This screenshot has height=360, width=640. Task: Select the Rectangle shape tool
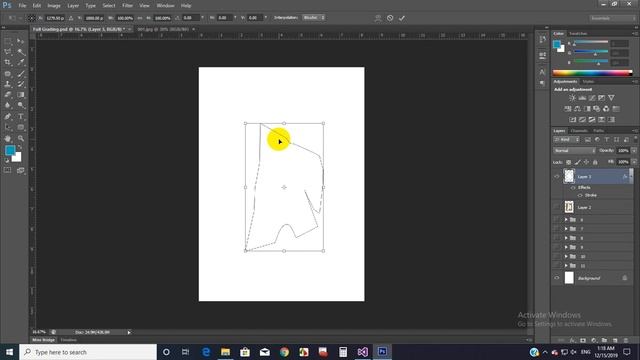(21, 127)
